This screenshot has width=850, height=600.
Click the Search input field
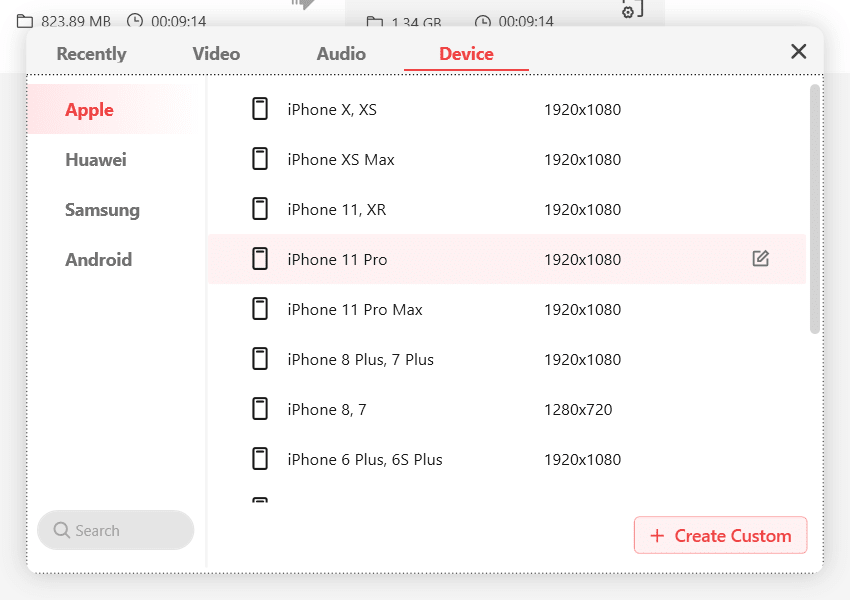(x=115, y=530)
